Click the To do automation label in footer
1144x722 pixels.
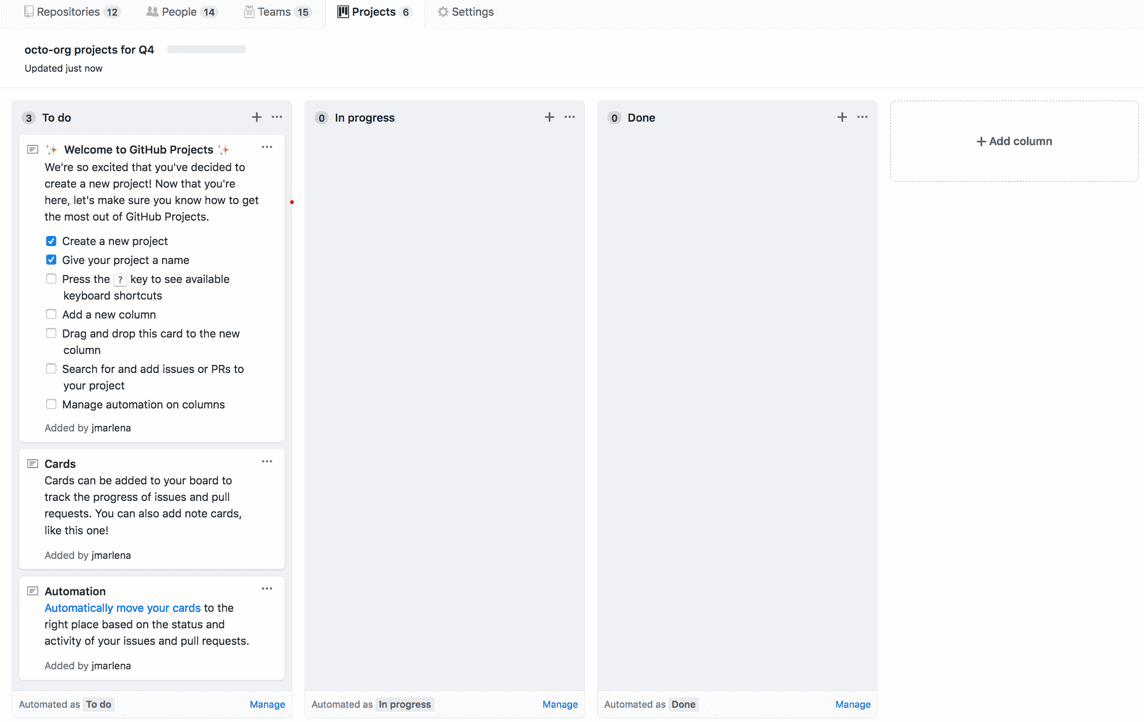click(98, 704)
